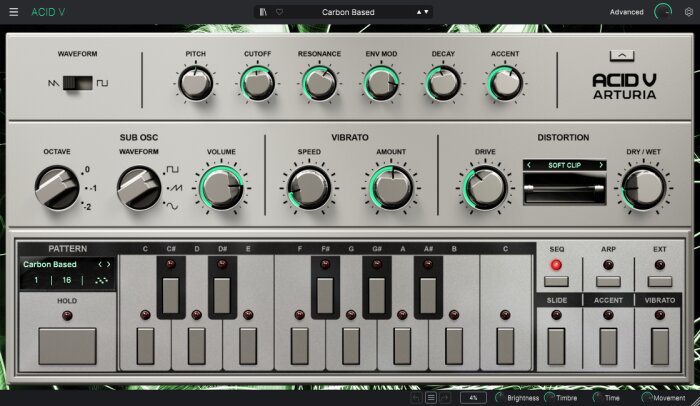Open the Carbon Based preset name dropdown
The image size is (700, 406).
348,12
